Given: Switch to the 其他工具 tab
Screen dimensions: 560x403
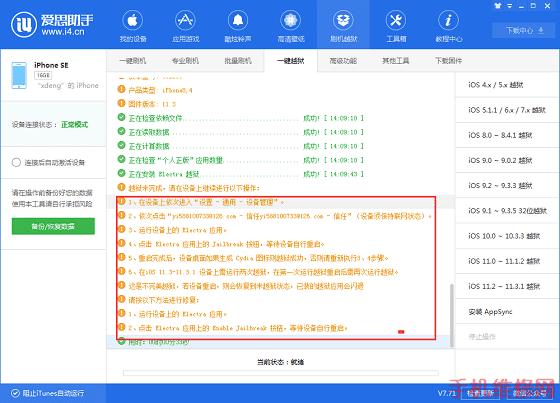Looking at the screenshot, I should 396,61.
